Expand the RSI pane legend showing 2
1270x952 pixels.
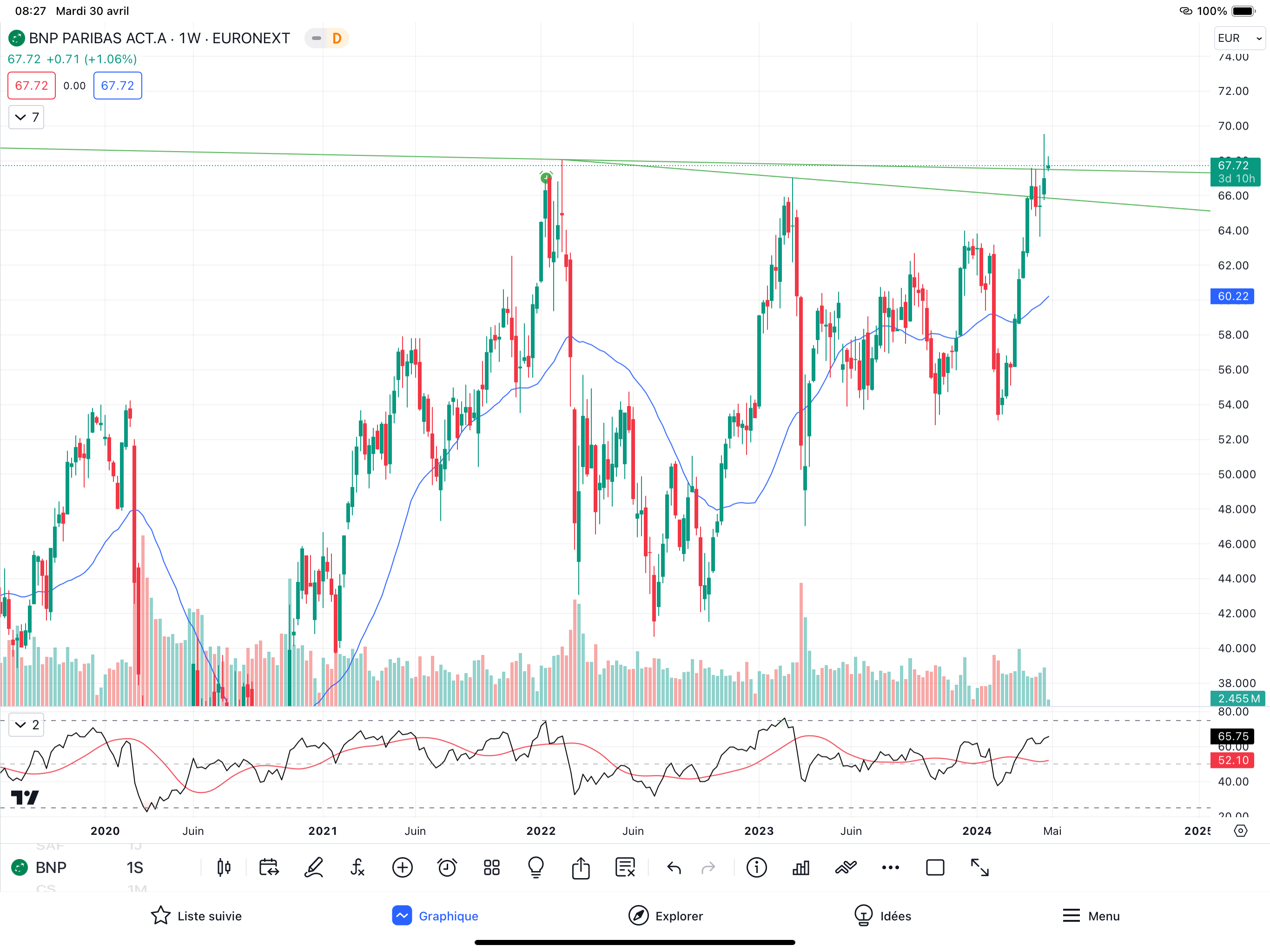coord(26,725)
